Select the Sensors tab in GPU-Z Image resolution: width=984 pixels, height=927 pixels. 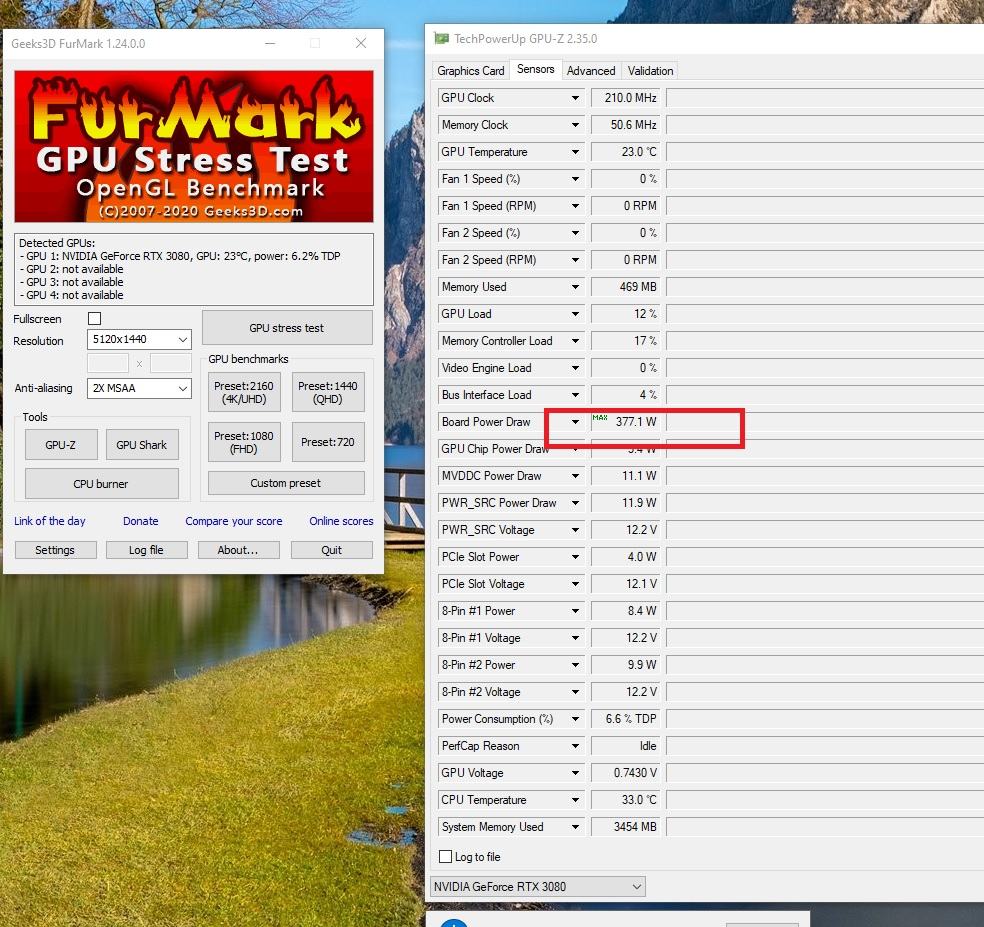point(535,69)
